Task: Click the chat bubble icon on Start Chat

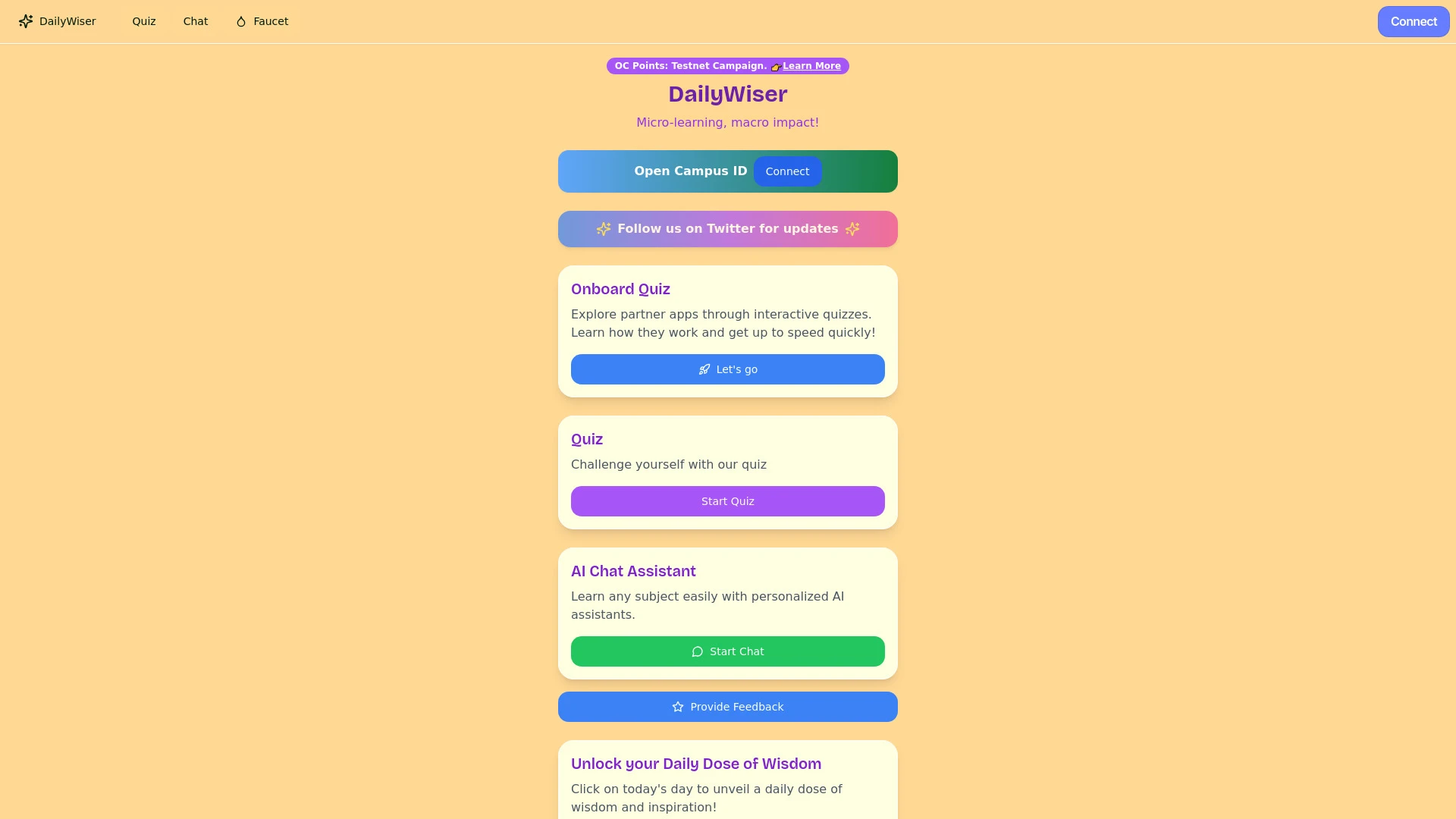Action: click(697, 651)
